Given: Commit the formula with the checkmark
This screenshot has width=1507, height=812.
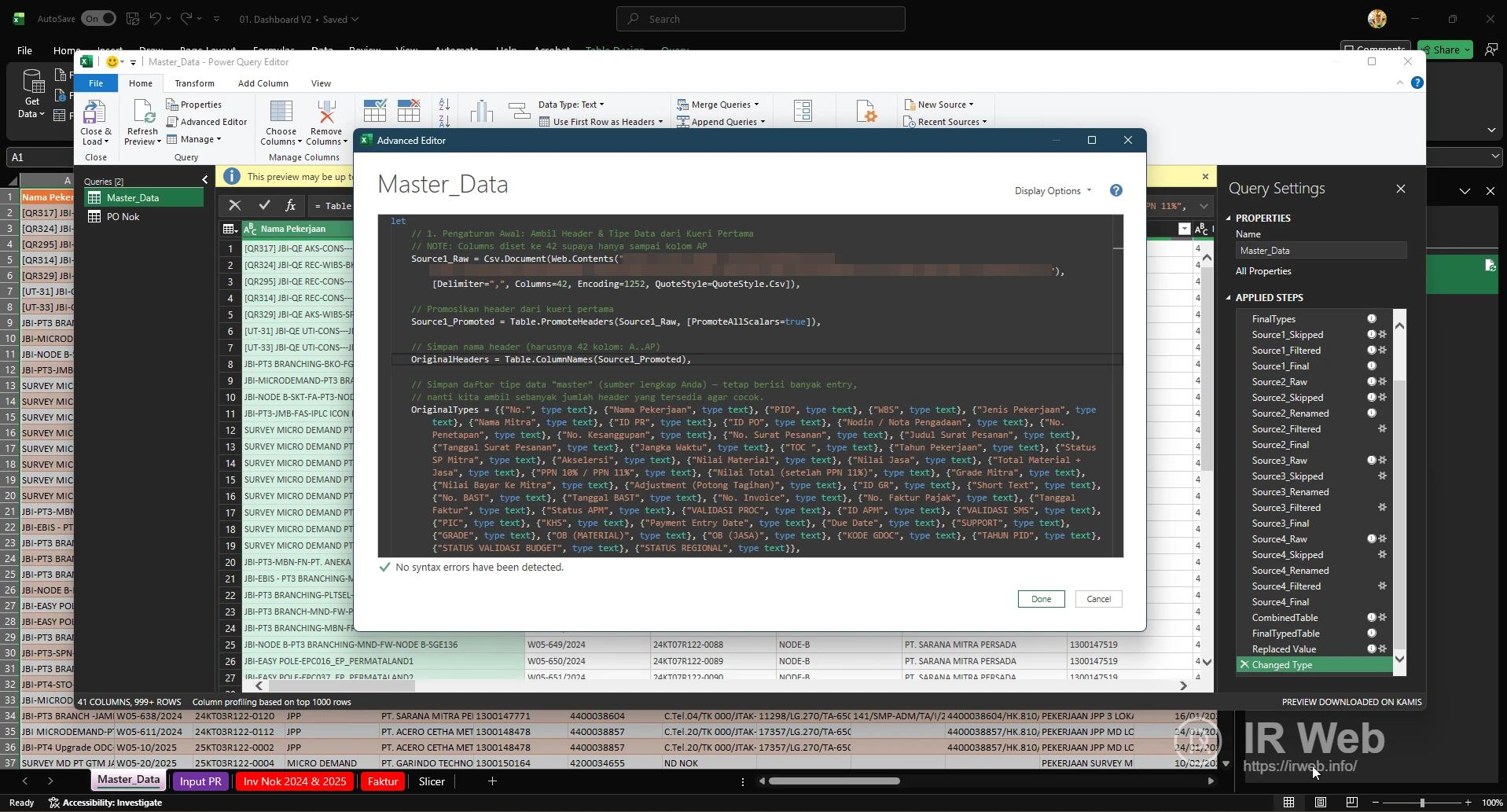Looking at the screenshot, I should click(x=264, y=205).
